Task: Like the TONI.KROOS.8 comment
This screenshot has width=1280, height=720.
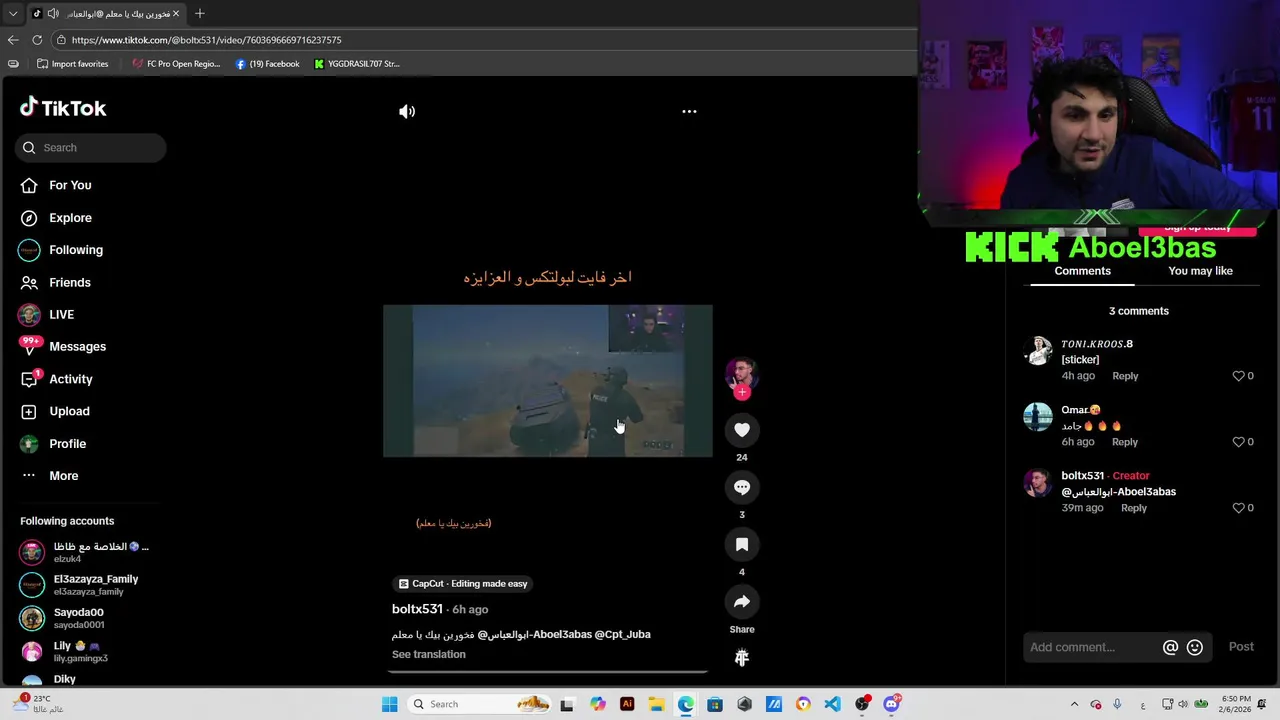Action: tap(1238, 376)
